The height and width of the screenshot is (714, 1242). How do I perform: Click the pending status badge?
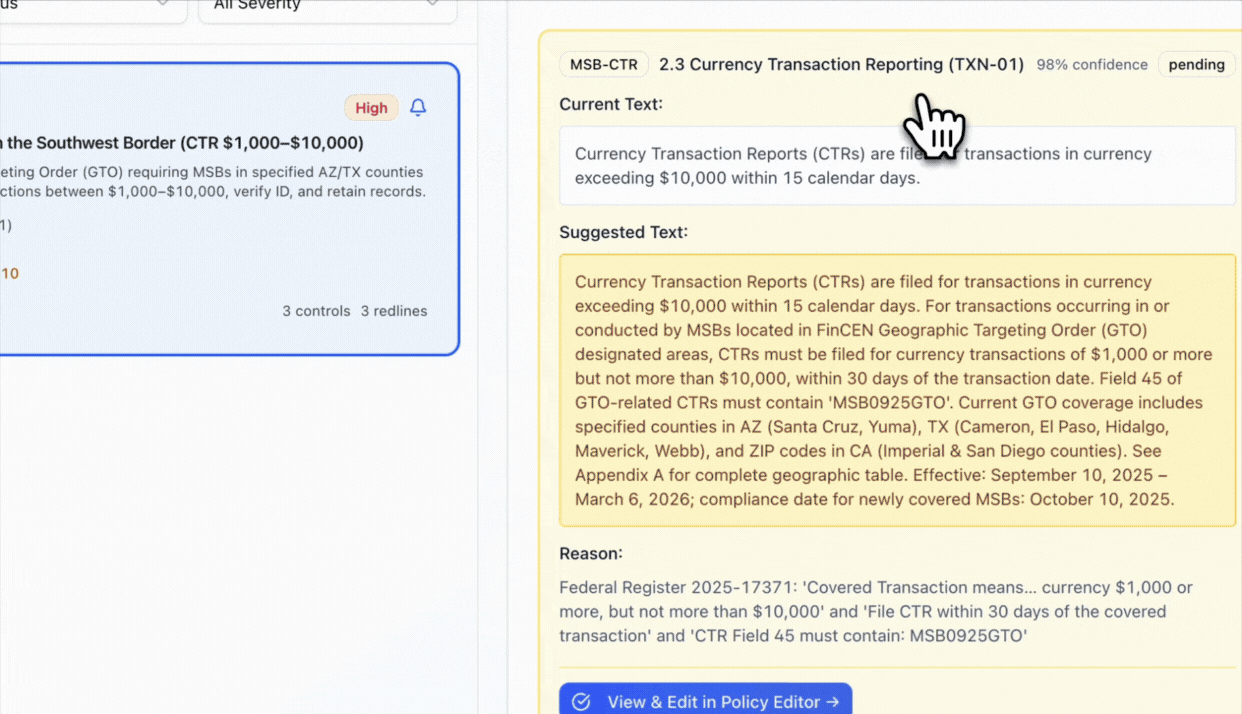(x=1196, y=65)
